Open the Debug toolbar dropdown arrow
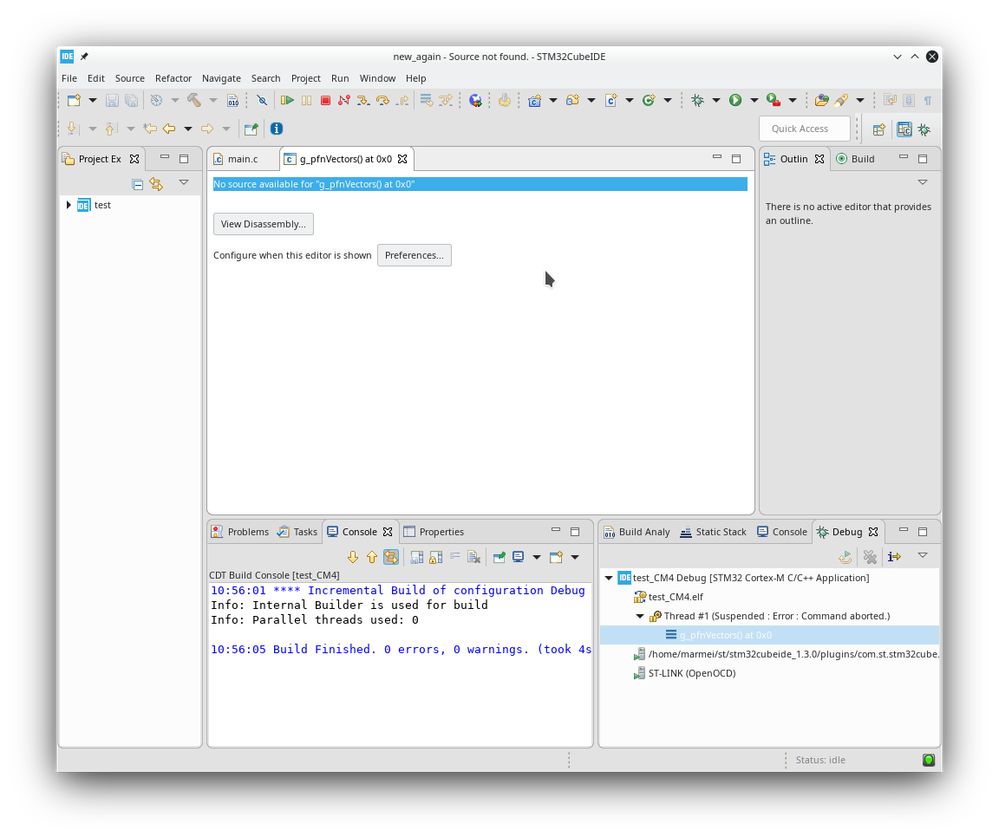999x839 pixels. coord(716,100)
